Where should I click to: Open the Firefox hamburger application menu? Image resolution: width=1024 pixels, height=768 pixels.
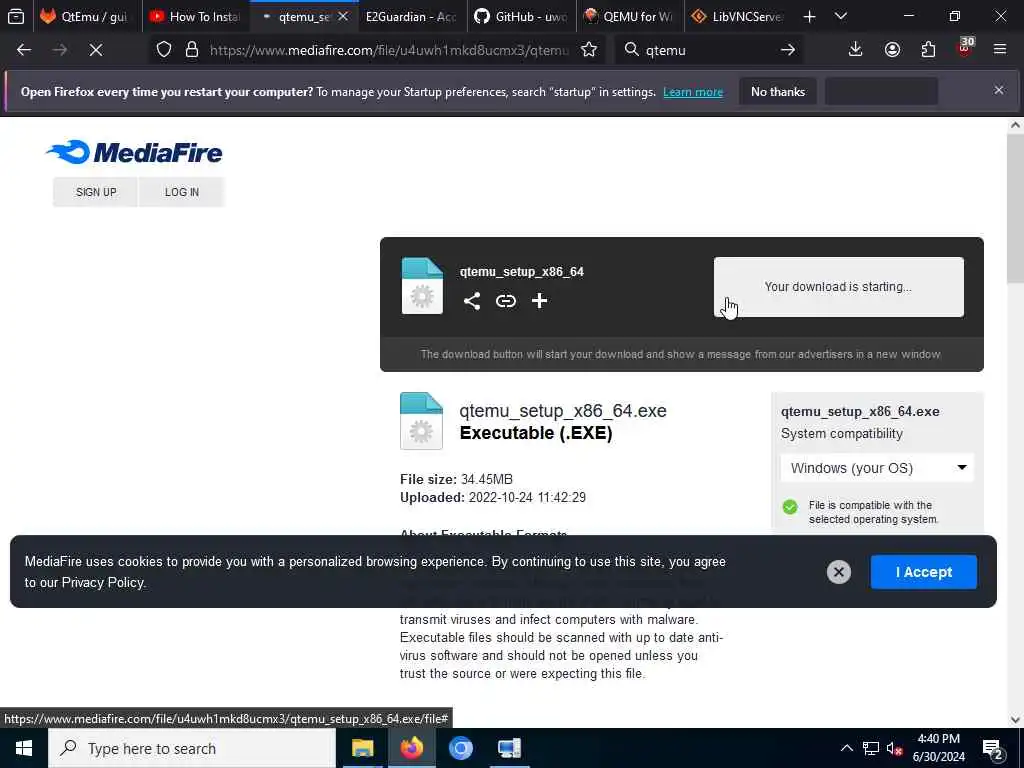tap(1000, 49)
